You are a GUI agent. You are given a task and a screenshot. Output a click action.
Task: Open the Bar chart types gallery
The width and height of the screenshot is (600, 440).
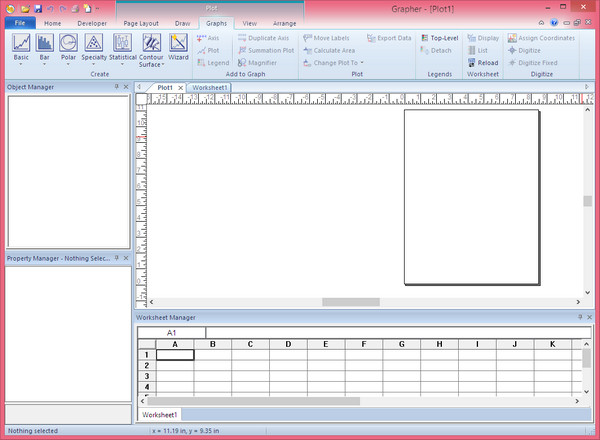[x=45, y=48]
